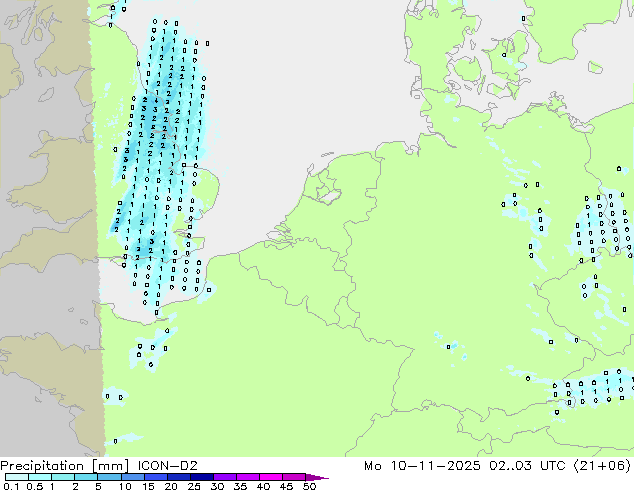Click the '45' legend value

pos(286,486)
